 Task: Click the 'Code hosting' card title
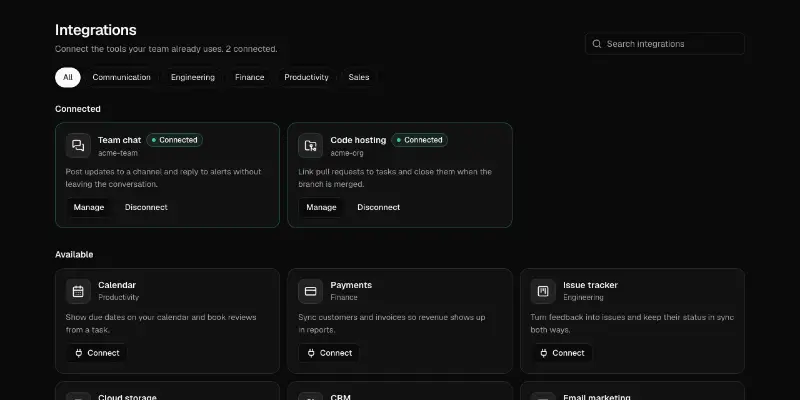click(x=358, y=140)
